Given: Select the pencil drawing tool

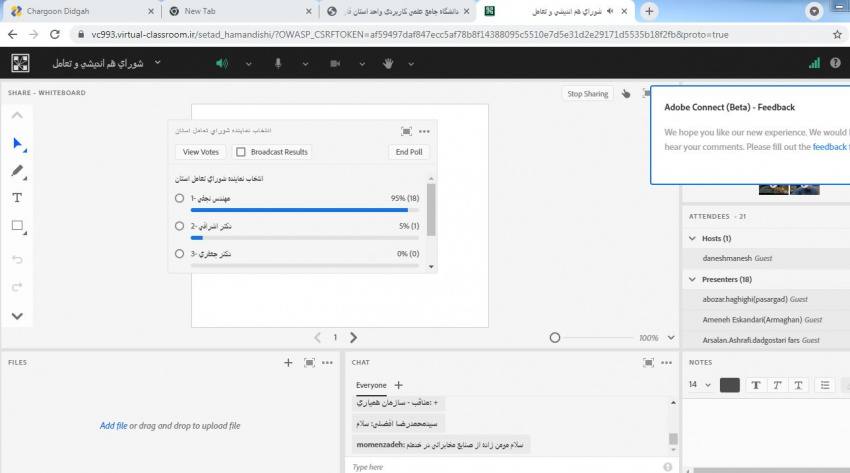Looking at the screenshot, I should (x=17, y=171).
